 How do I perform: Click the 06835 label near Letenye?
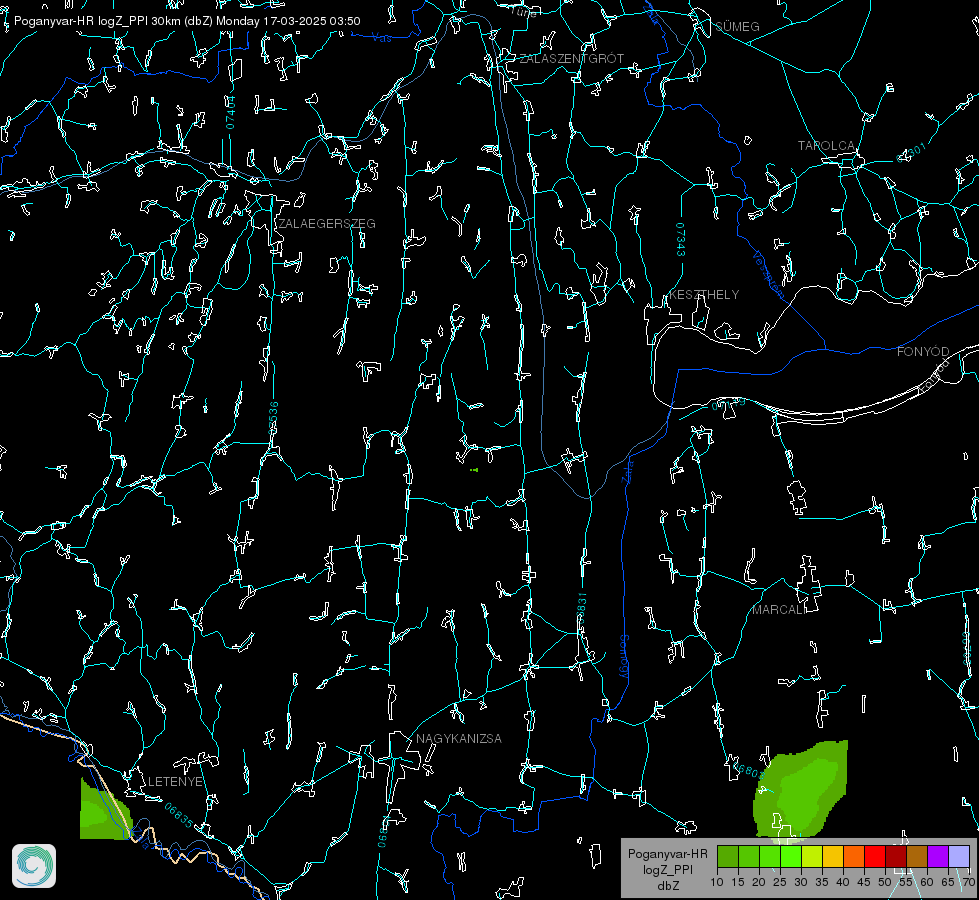tap(179, 816)
